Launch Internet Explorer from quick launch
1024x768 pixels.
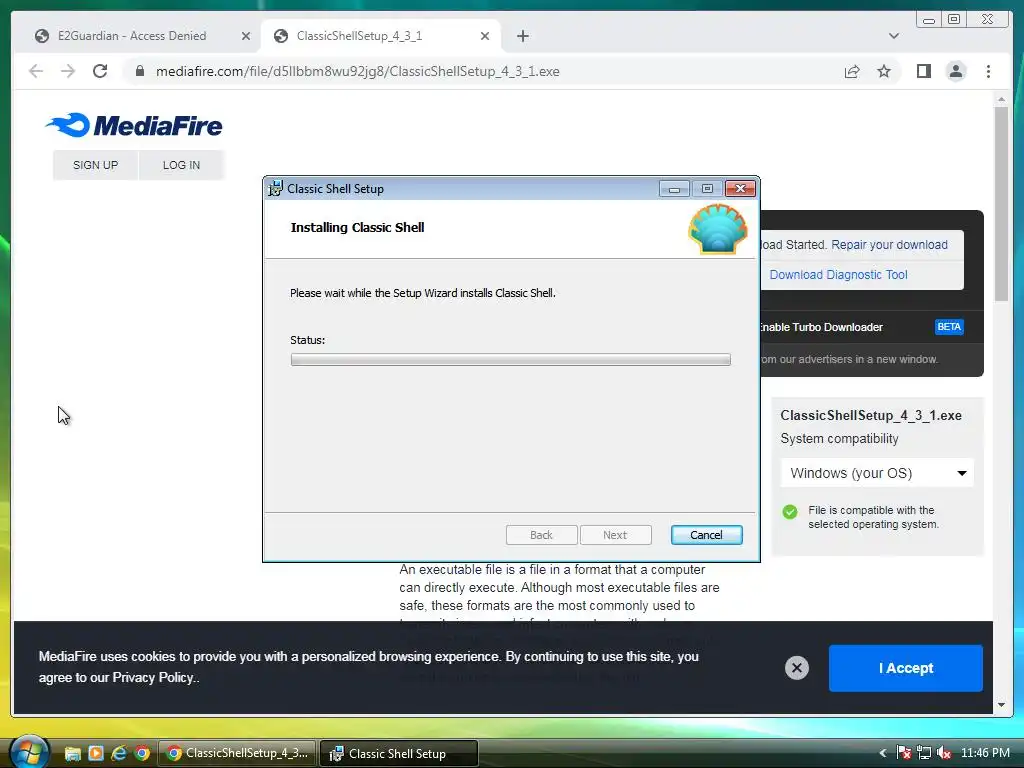pos(119,753)
